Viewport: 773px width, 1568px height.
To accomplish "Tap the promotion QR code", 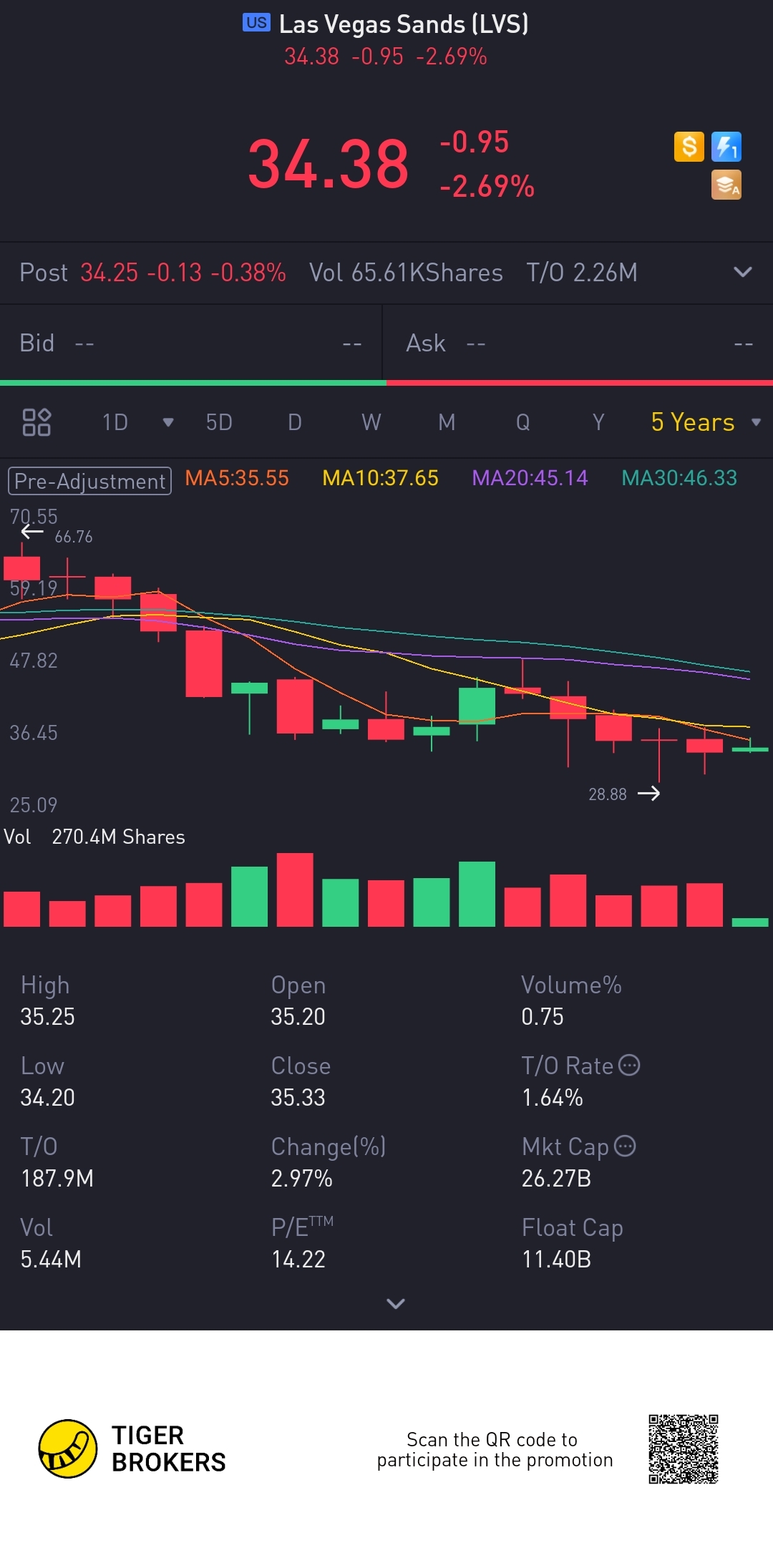I will (684, 1449).
